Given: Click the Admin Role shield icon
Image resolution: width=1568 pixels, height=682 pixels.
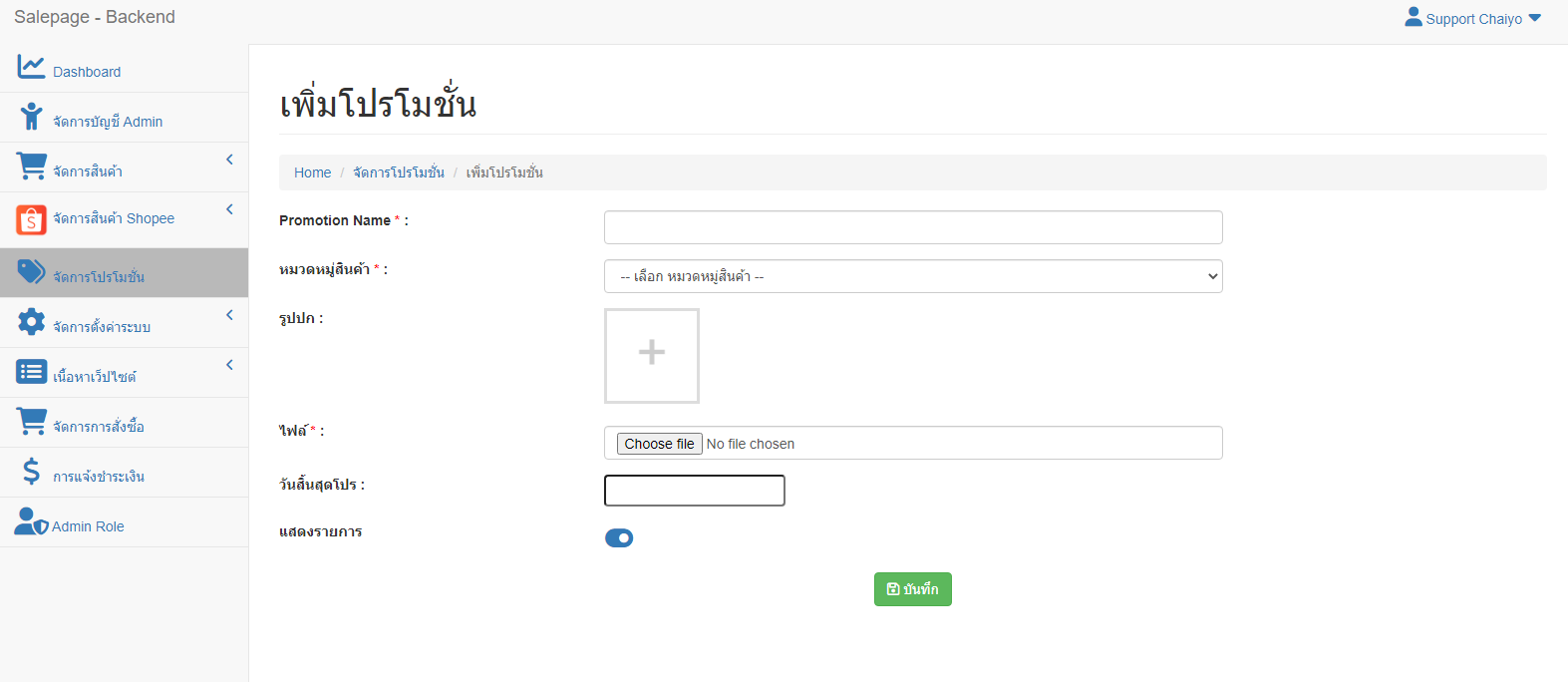Looking at the screenshot, I should (x=31, y=521).
